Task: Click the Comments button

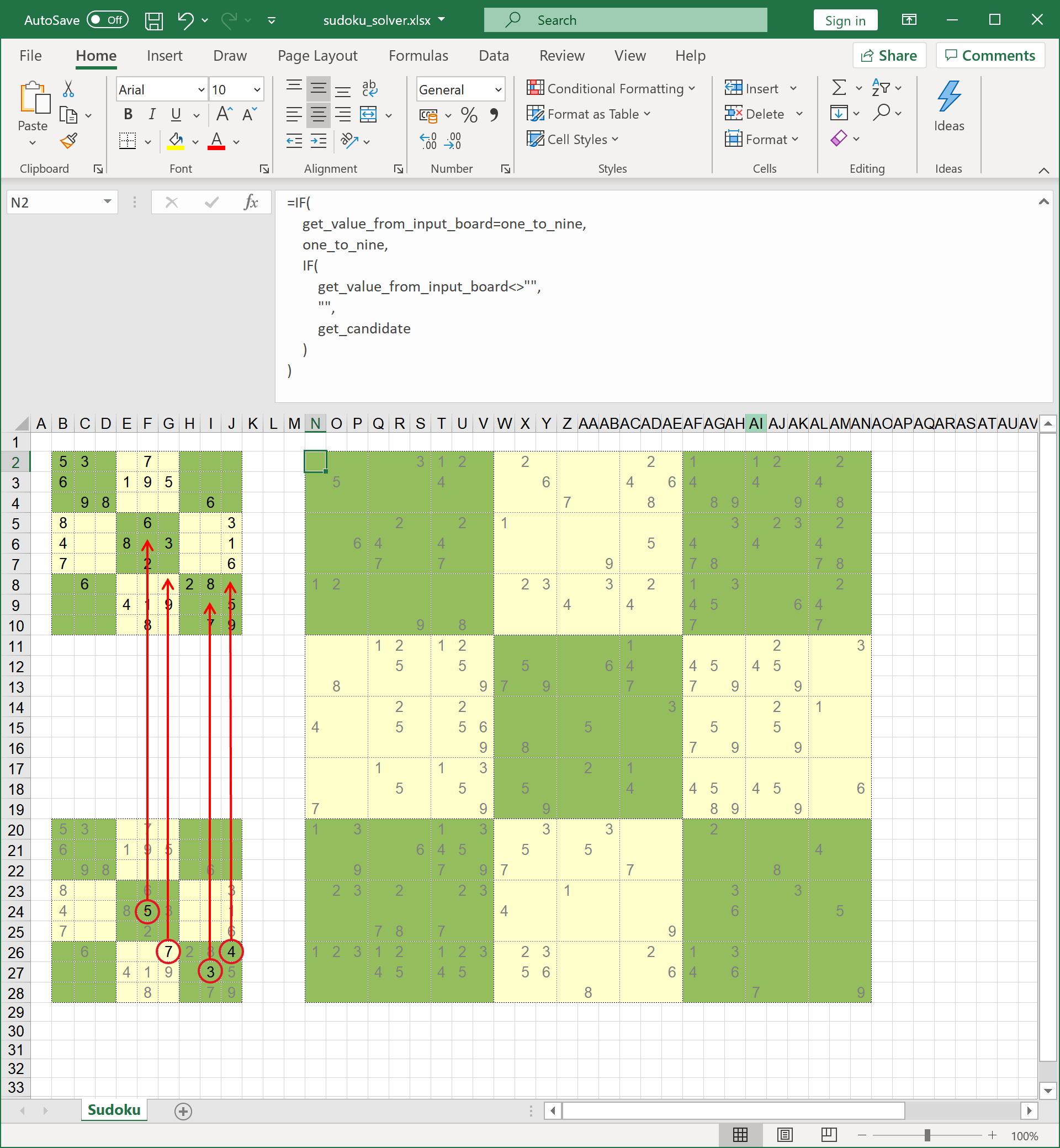Action: click(x=988, y=55)
